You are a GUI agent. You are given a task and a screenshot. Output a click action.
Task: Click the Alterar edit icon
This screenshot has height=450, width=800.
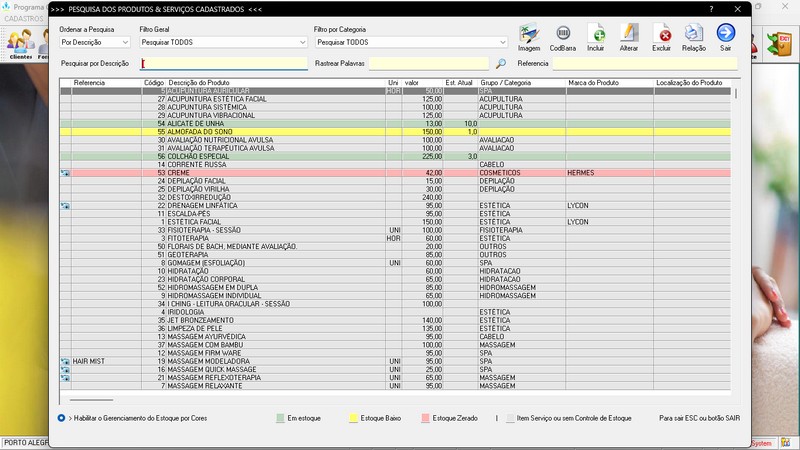coord(629,33)
